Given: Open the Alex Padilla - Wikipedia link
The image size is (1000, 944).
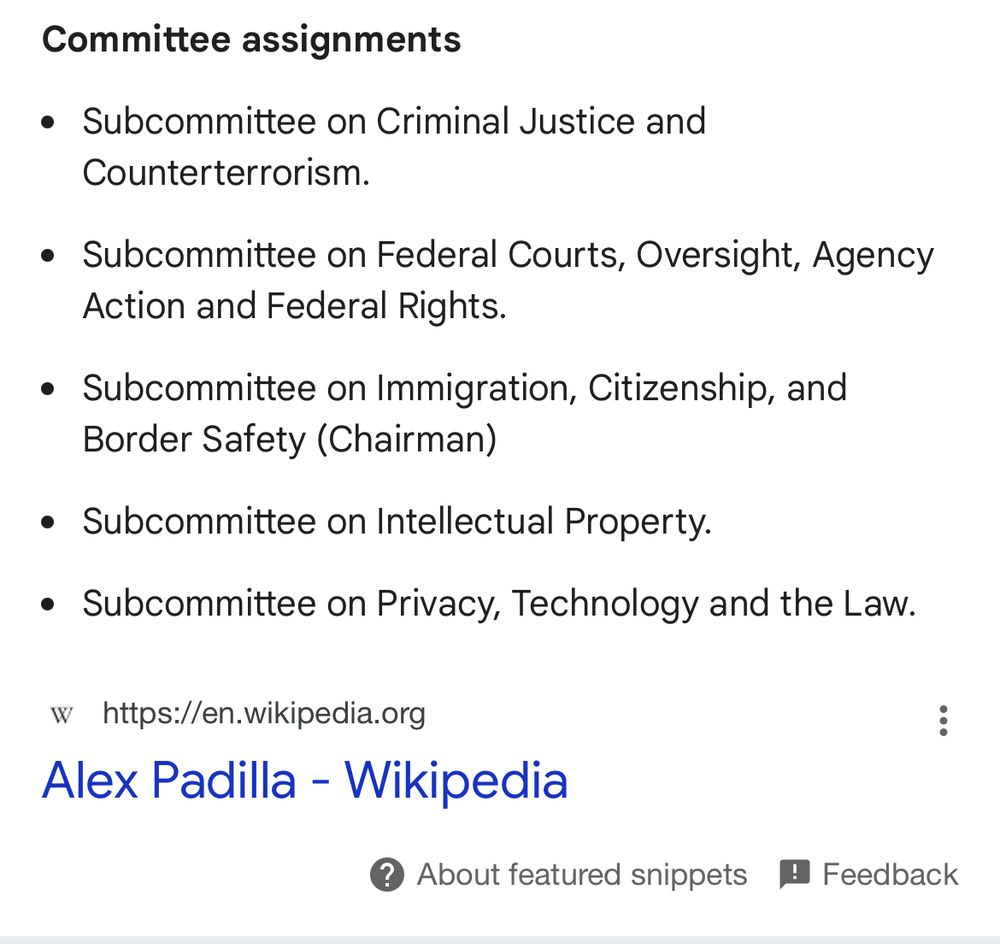Looking at the screenshot, I should (305, 780).
